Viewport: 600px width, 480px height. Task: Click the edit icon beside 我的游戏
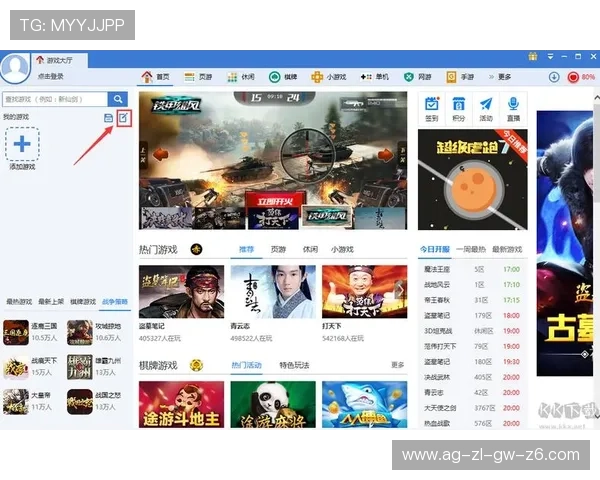[124, 118]
